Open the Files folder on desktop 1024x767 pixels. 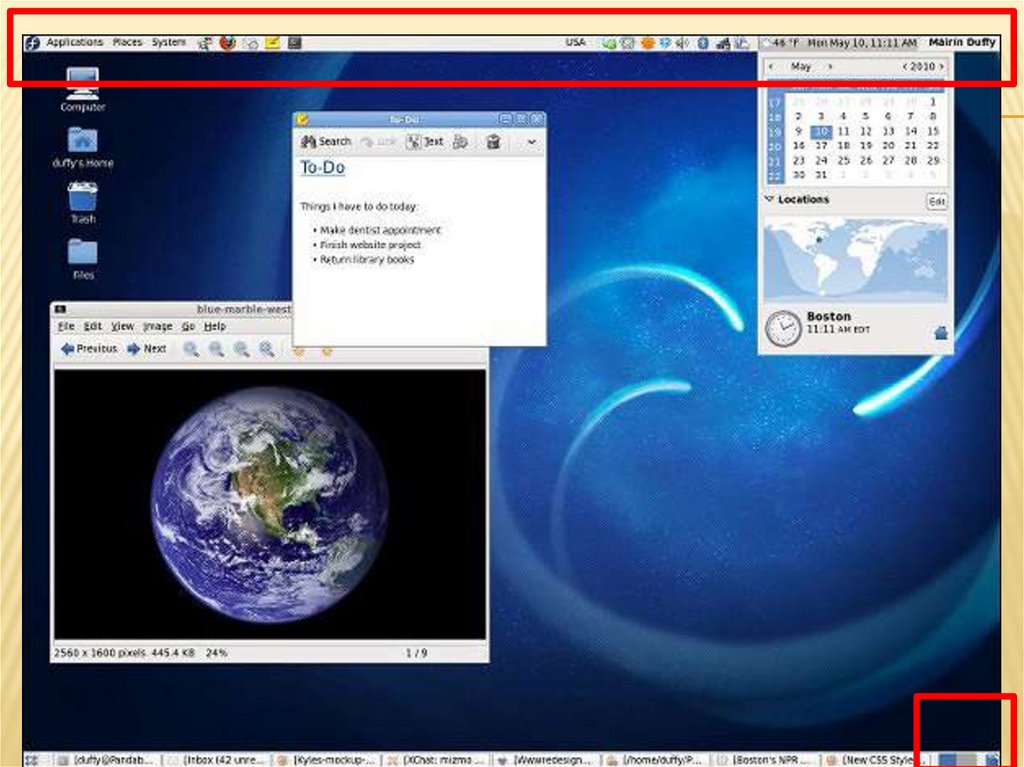[x=82, y=259]
